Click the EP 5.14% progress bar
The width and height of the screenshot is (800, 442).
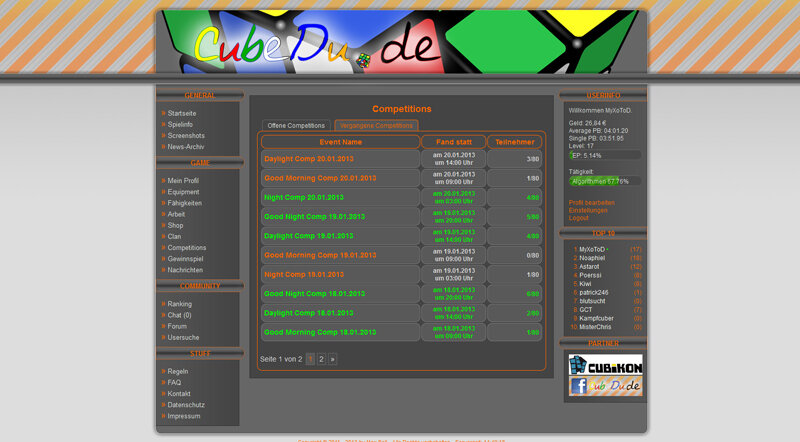[605, 155]
